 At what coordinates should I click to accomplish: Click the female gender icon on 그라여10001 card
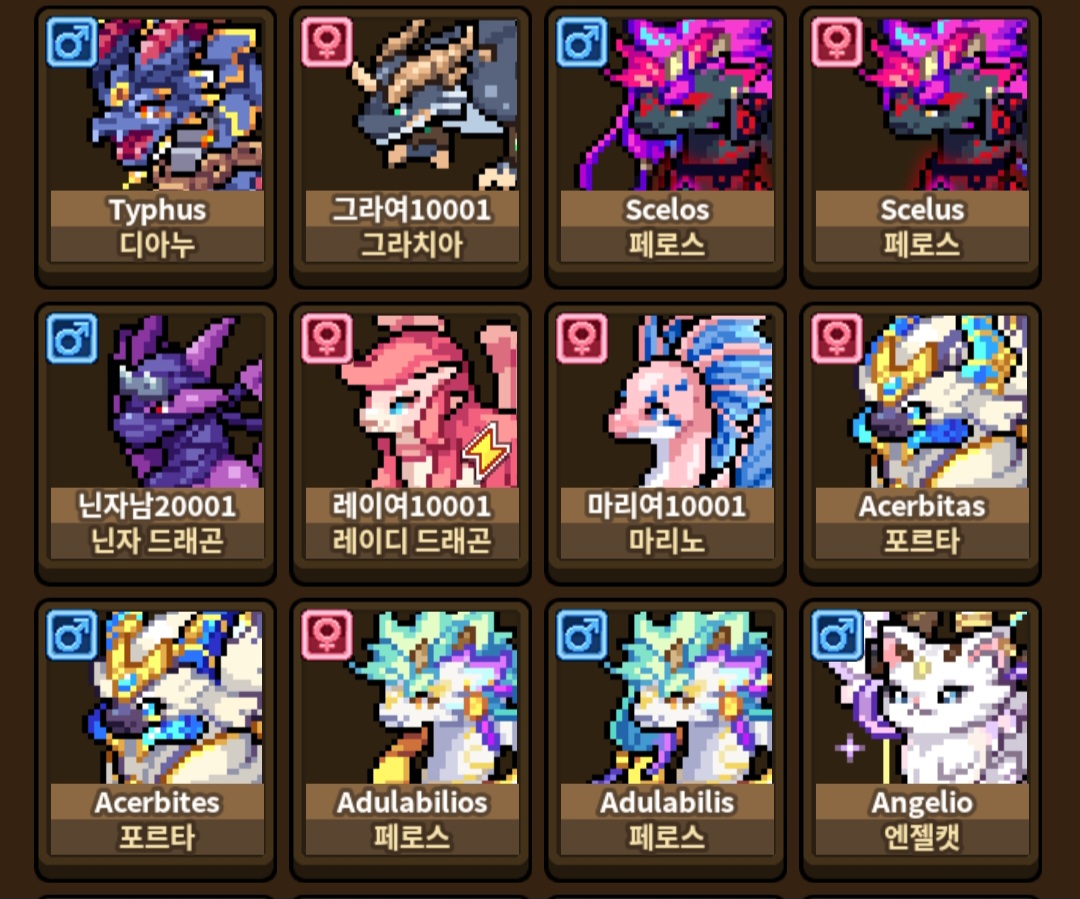pos(326,42)
